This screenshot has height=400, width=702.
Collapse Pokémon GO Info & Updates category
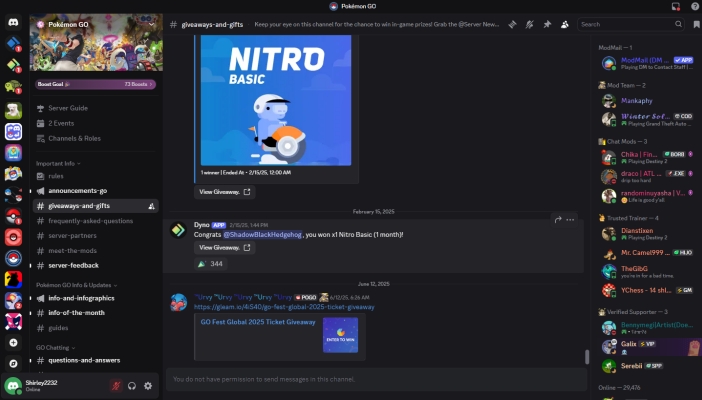pos(76,285)
